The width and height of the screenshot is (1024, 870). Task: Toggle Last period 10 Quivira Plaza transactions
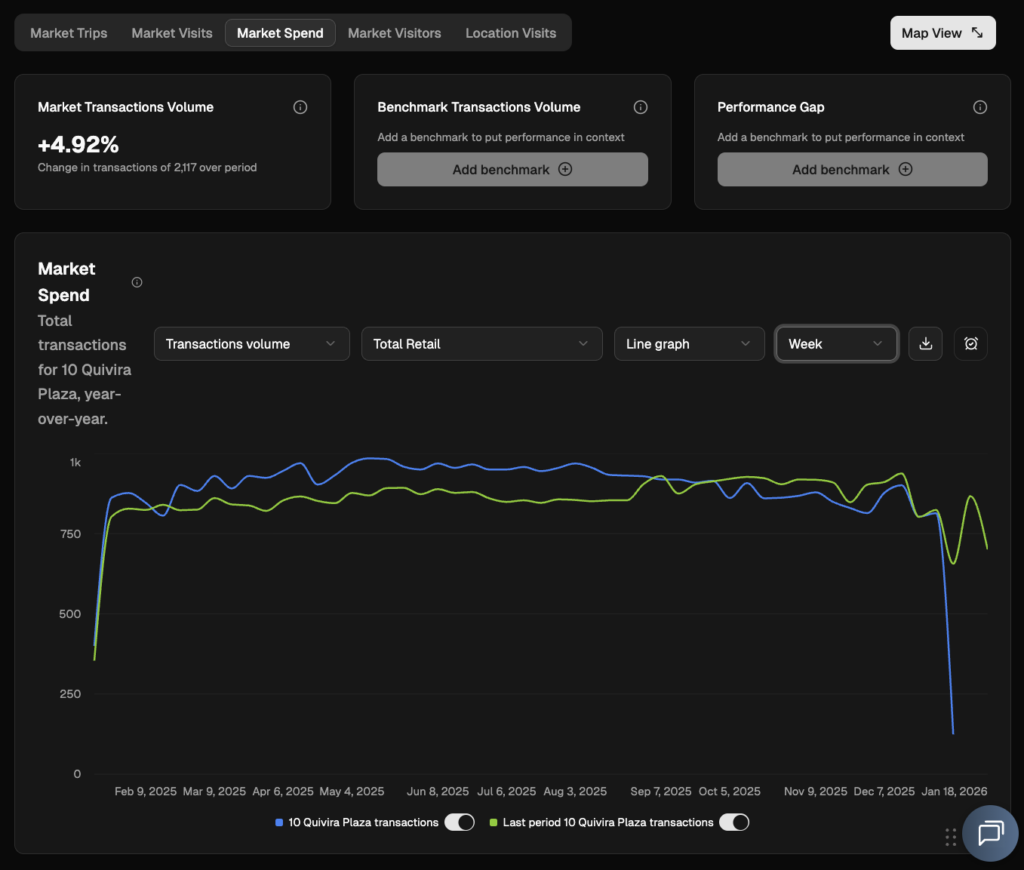click(x=733, y=822)
